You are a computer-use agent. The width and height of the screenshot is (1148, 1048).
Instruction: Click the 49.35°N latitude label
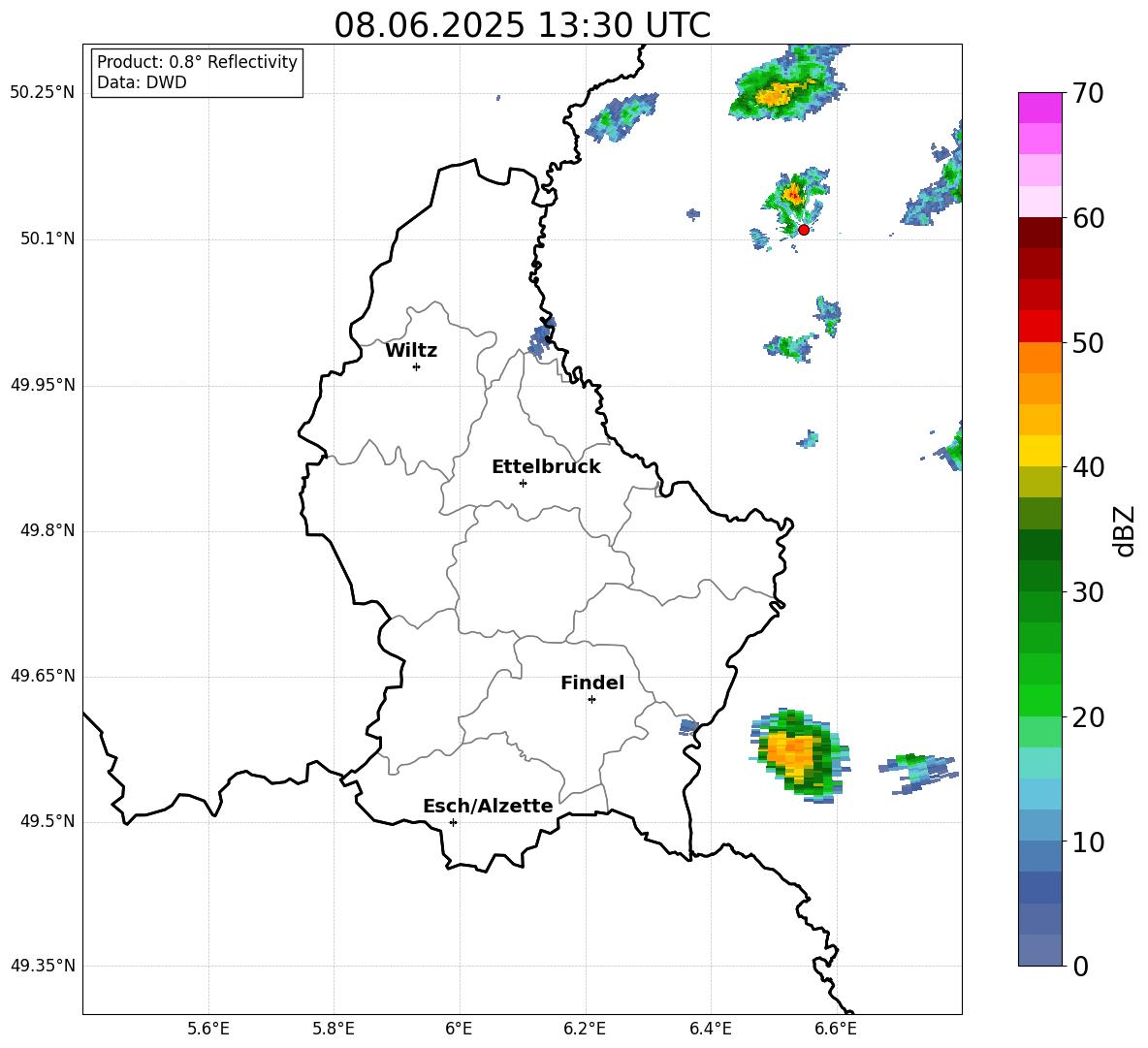click(x=43, y=966)
